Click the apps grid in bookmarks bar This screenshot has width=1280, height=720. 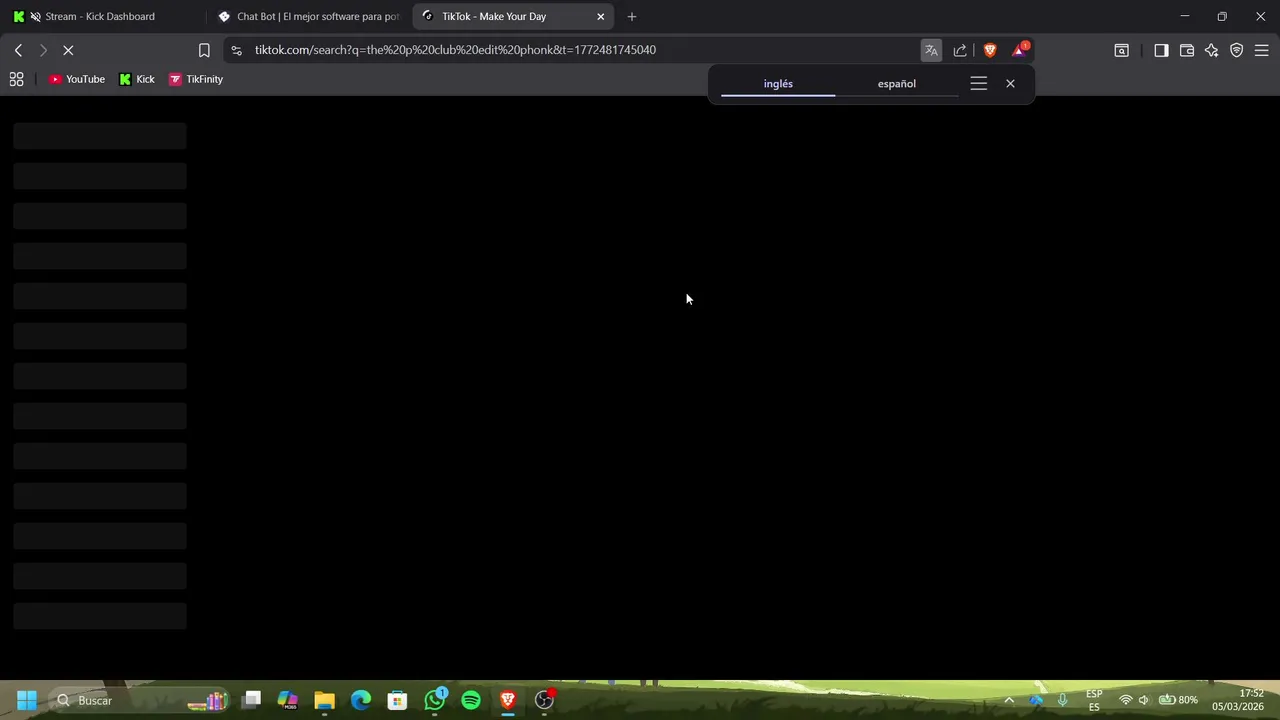point(16,79)
